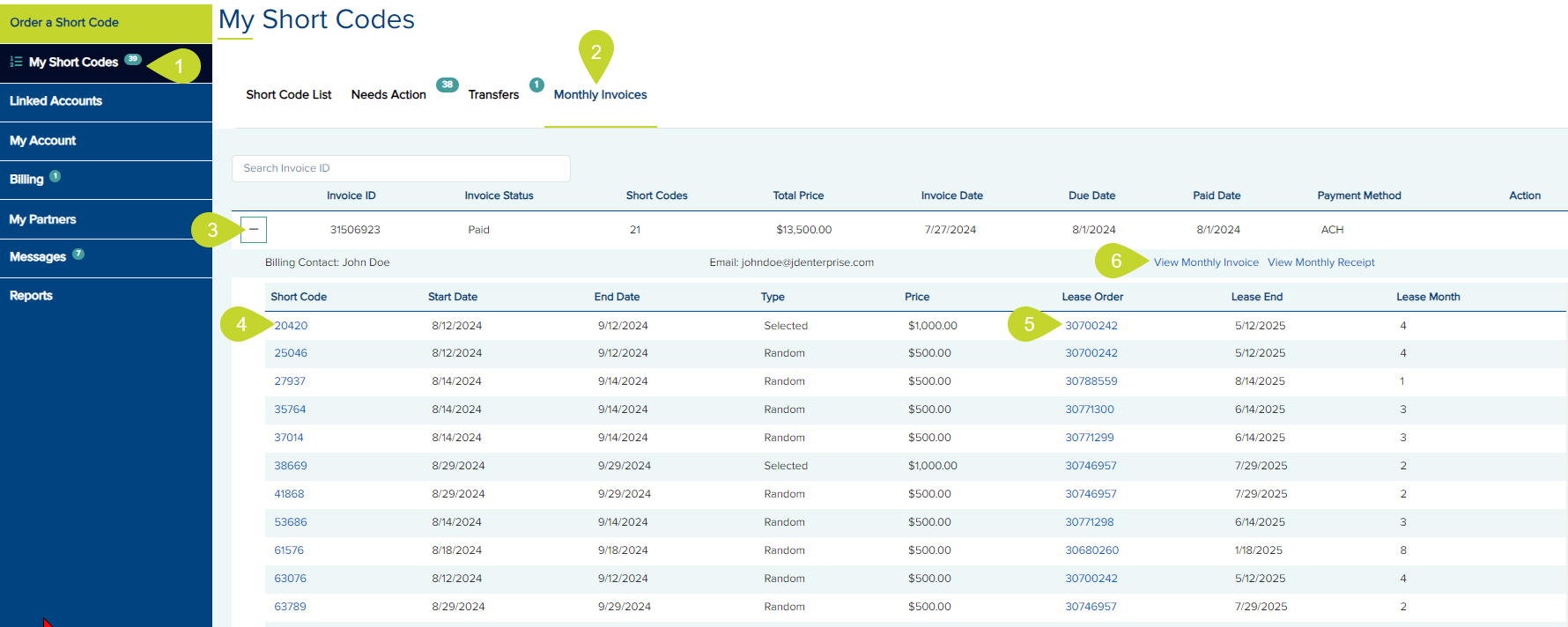Open short code 20420 details
The image size is (1568, 627).
coord(291,326)
